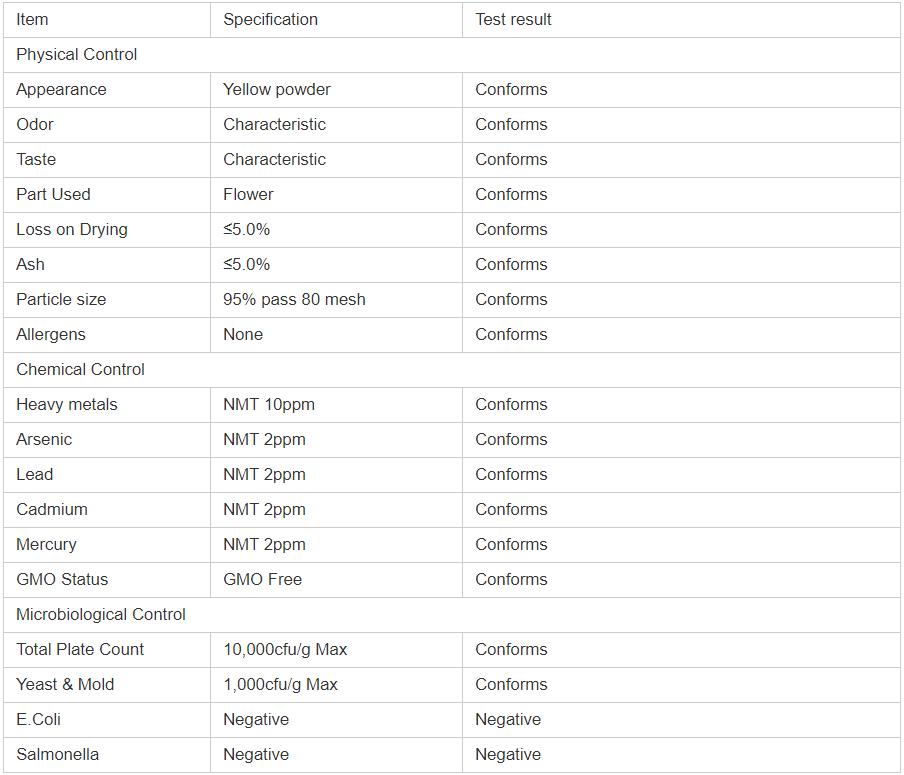
Task: Click the GMO Free specification cell
Action: [262, 580]
